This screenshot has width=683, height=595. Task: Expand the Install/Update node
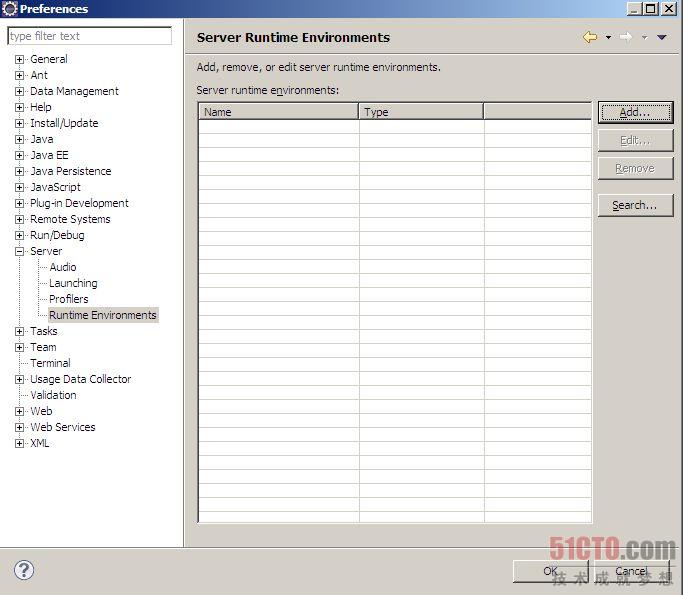19,123
